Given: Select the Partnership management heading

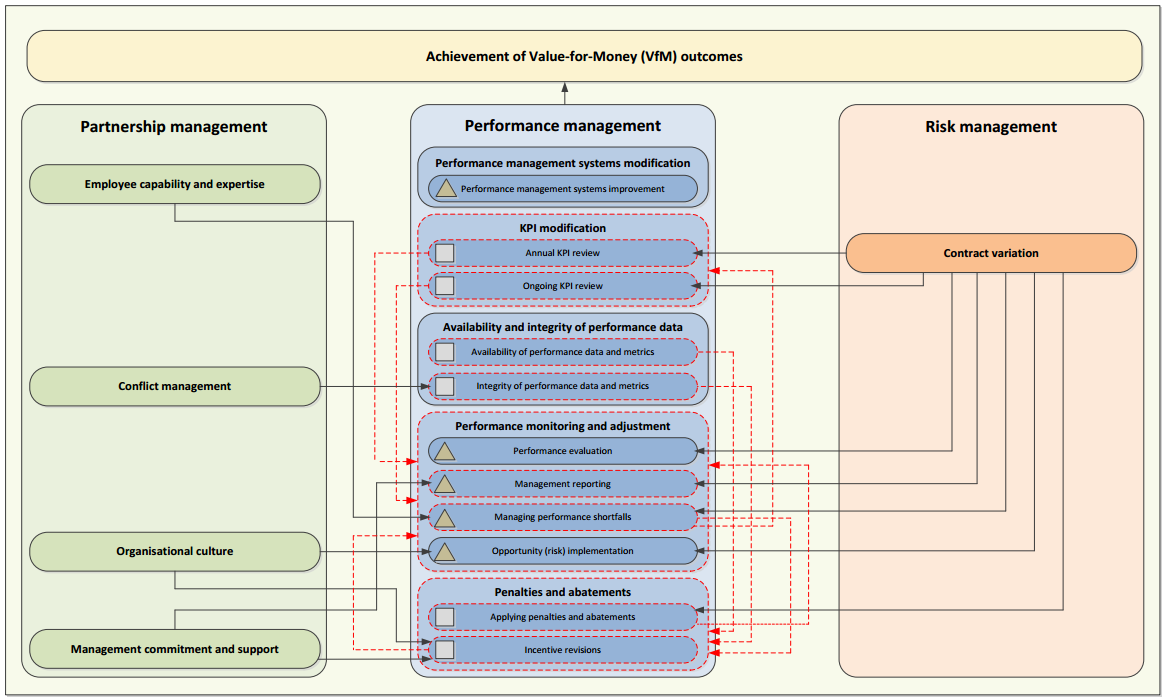Looking at the screenshot, I should coord(174,126).
